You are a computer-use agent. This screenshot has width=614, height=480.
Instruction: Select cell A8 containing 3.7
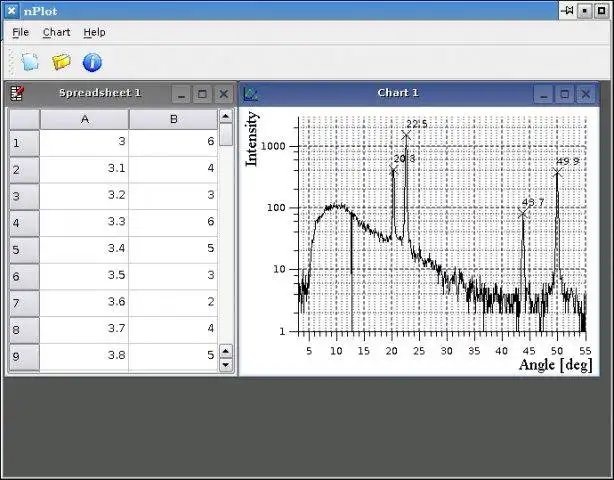84,330
